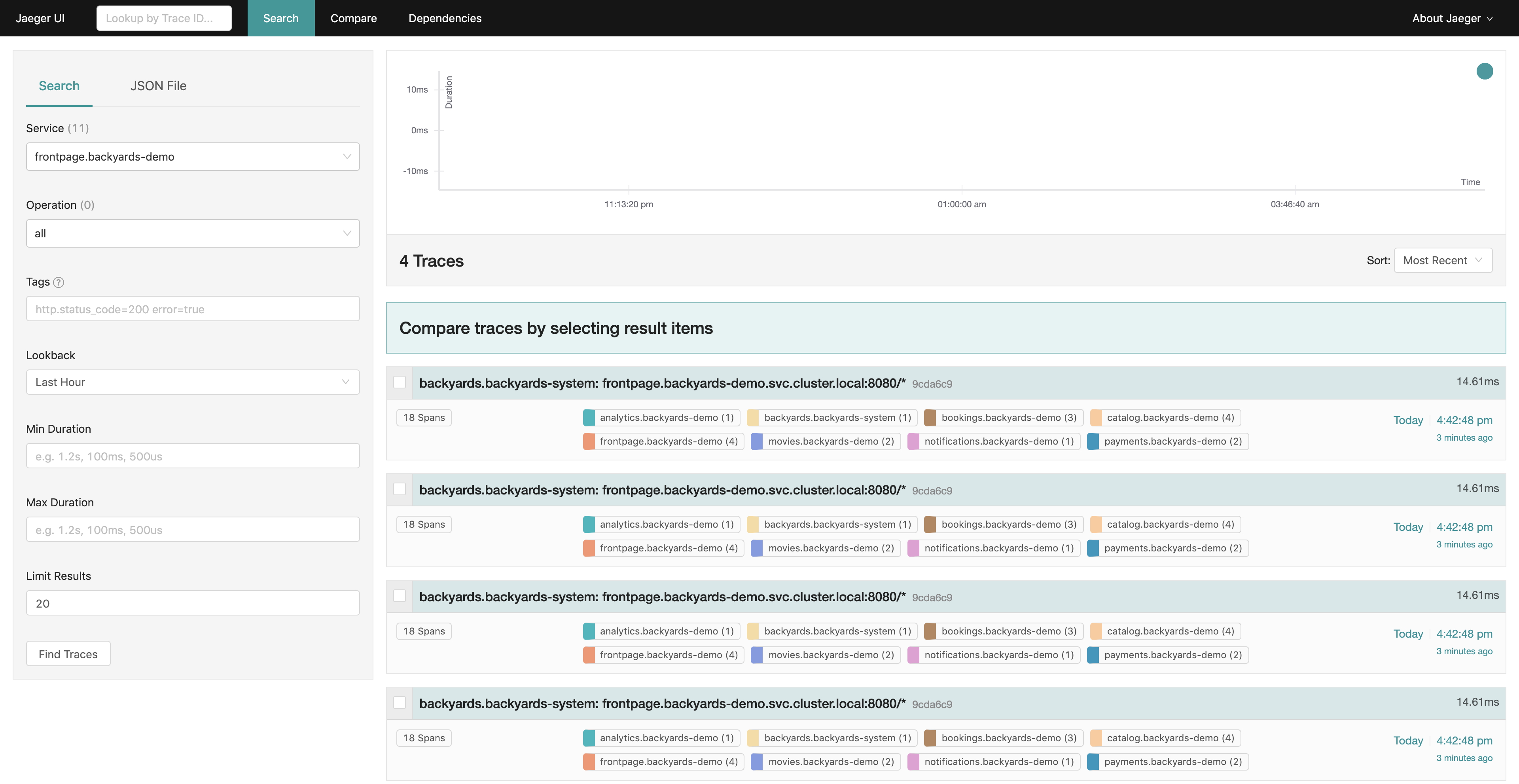The height and width of the screenshot is (784, 1519).
Task: Switch to the JSON File tab
Action: [158, 86]
